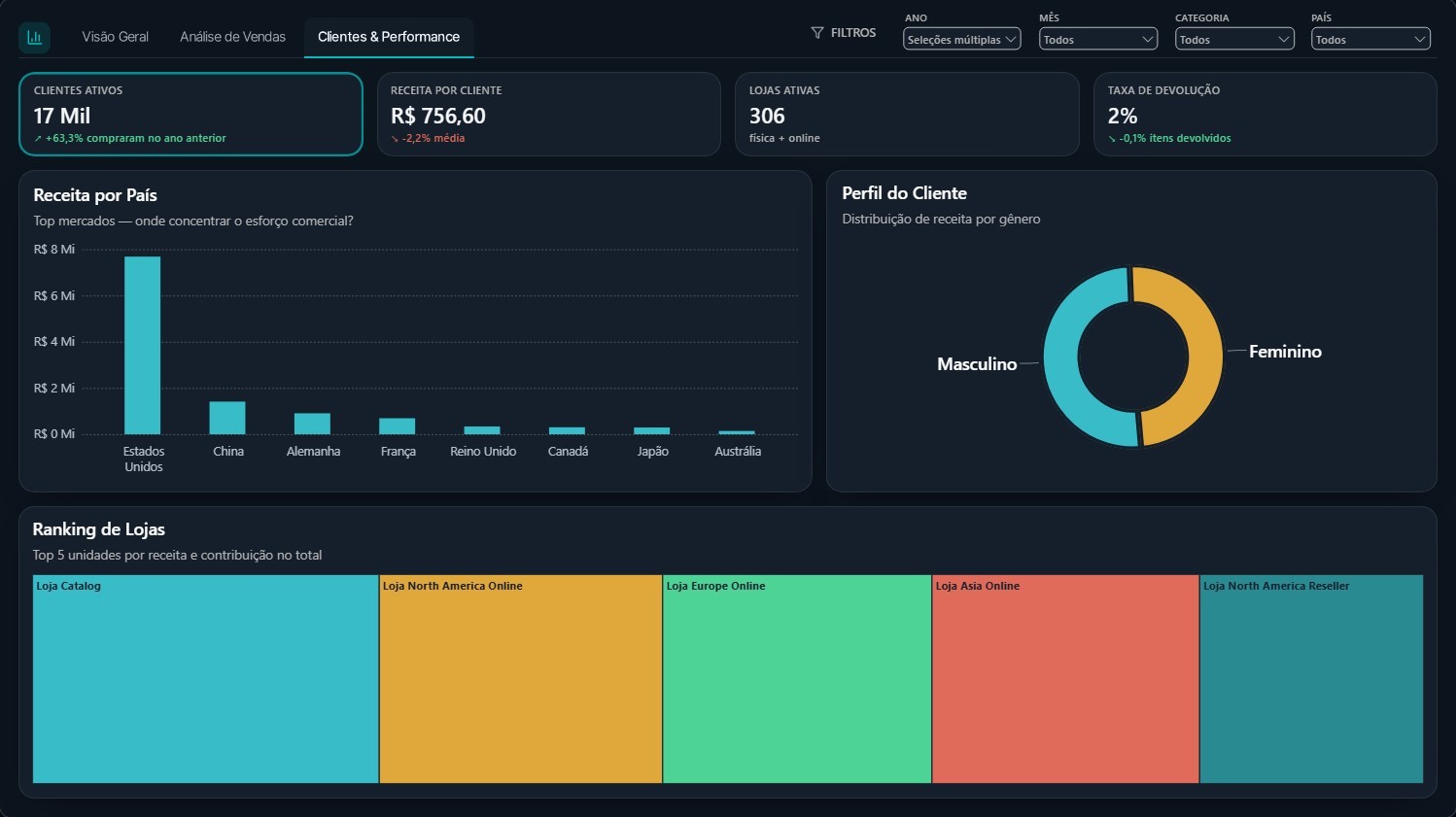Click the Reino Unido bar
This screenshot has height=817, width=1456.
point(482,430)
